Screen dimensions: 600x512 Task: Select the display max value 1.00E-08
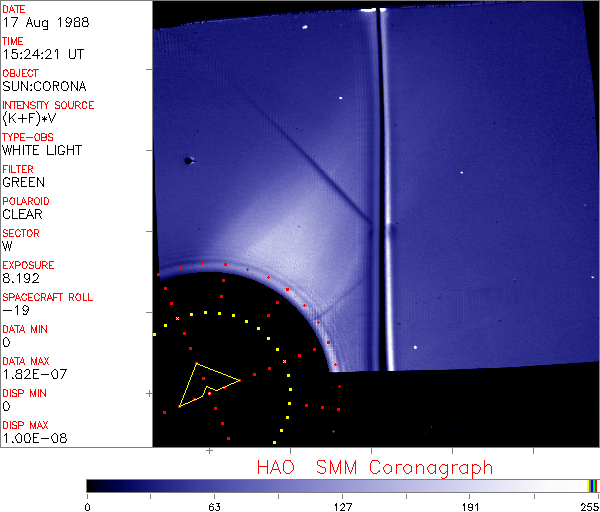[35, 438]
